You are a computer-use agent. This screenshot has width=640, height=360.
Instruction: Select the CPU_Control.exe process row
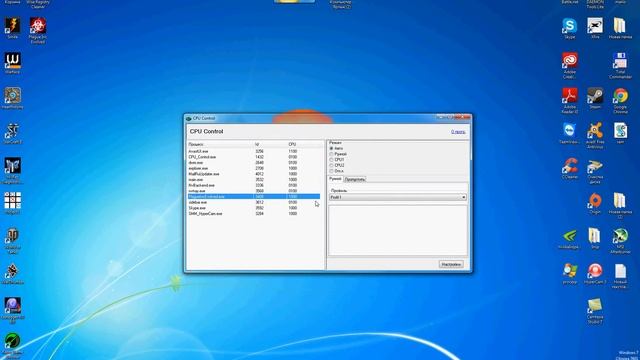[253, 157]
